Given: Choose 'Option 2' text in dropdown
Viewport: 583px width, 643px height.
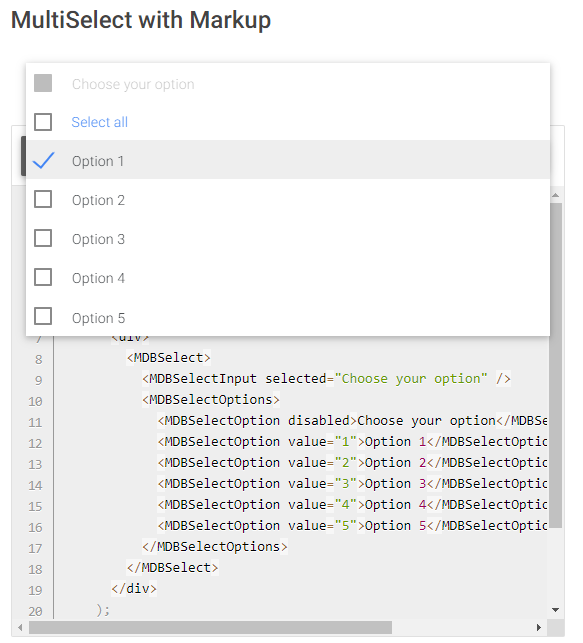Looking at the screenshot, I should (x=98, y=200).
